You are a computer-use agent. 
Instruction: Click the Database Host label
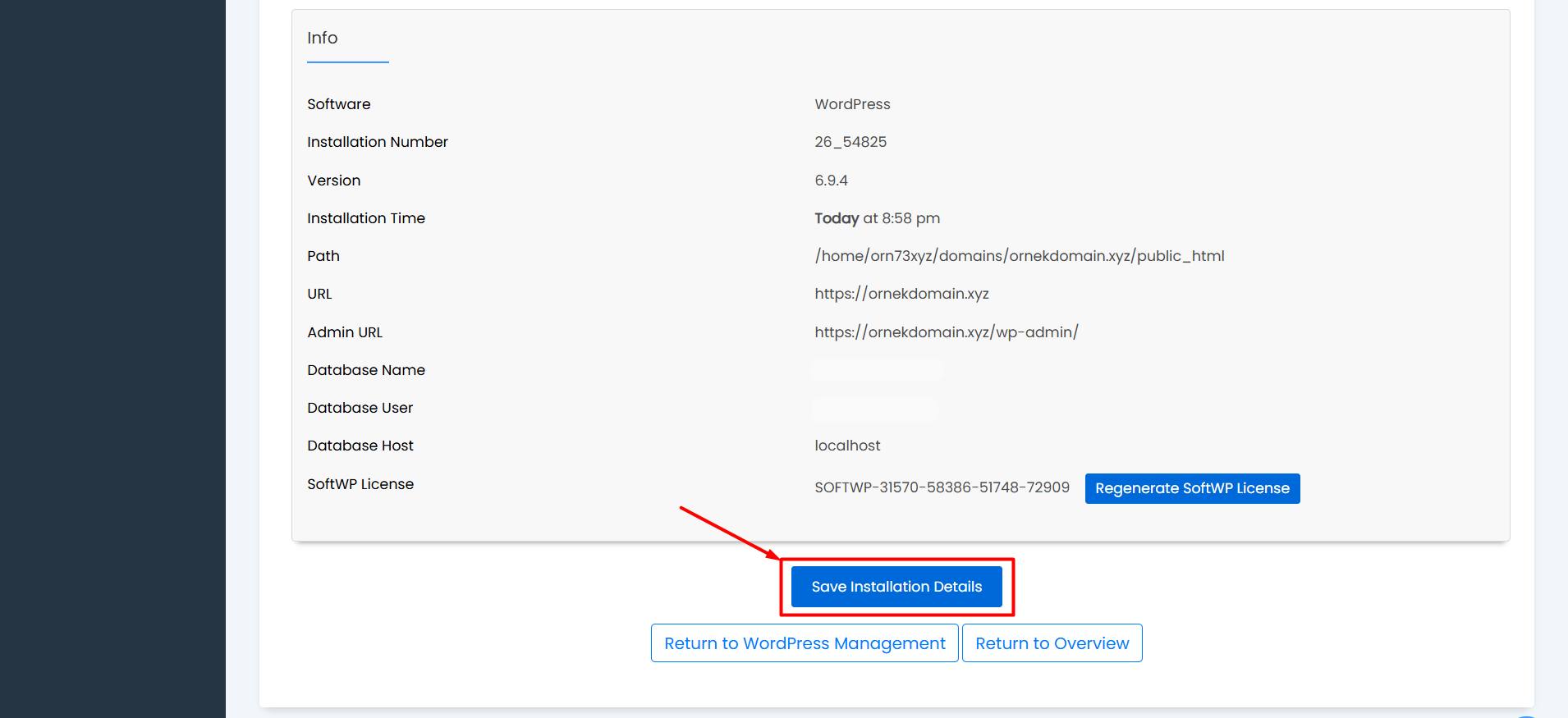click(360, 446)
